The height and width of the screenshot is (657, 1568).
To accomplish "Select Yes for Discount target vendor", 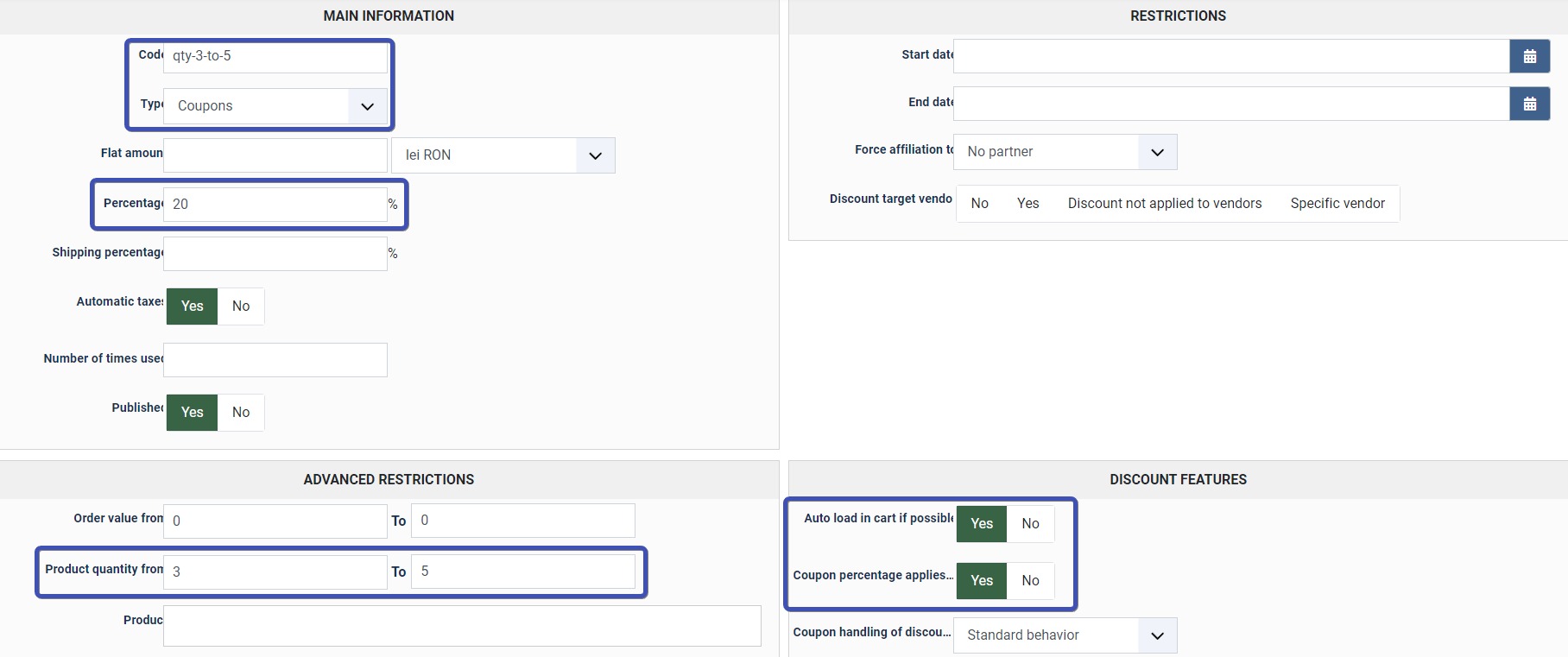I will tap(1027, 204).
